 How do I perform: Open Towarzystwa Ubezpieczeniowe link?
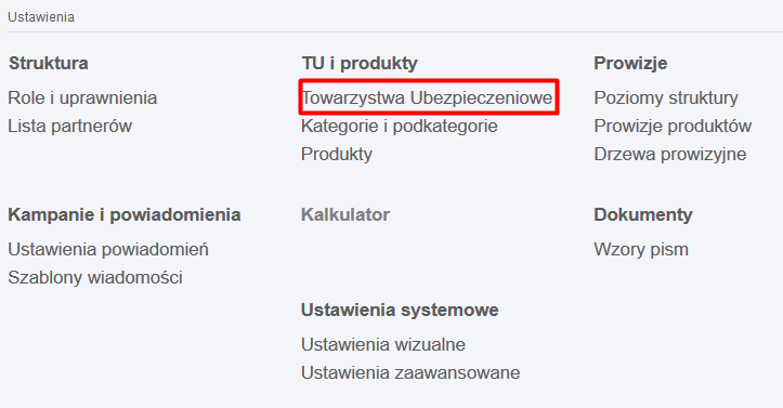(x=427, y=98)
